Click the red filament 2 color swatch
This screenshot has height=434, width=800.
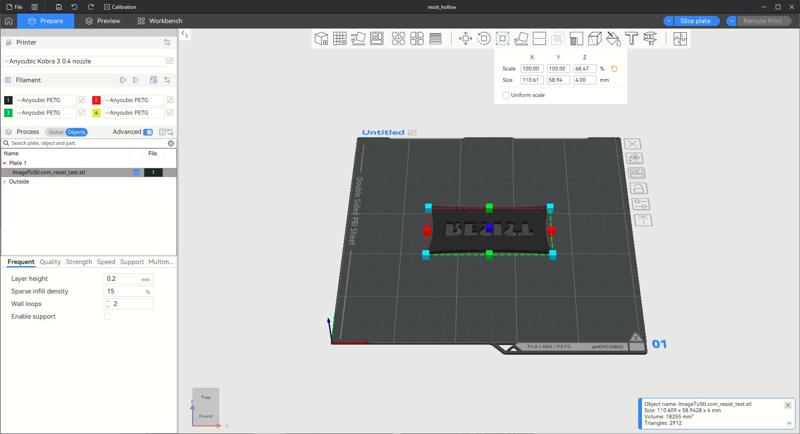[96, 100]
